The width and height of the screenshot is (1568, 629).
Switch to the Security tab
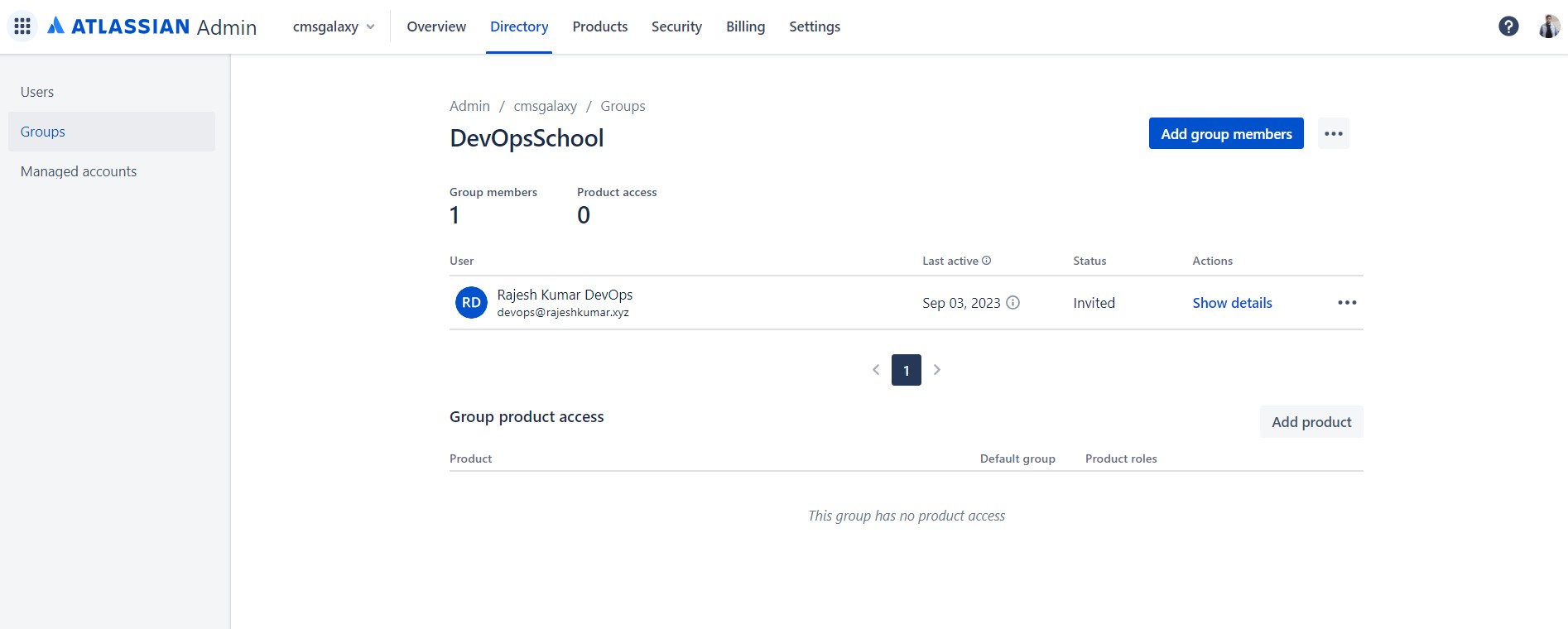tap(676, 26)
